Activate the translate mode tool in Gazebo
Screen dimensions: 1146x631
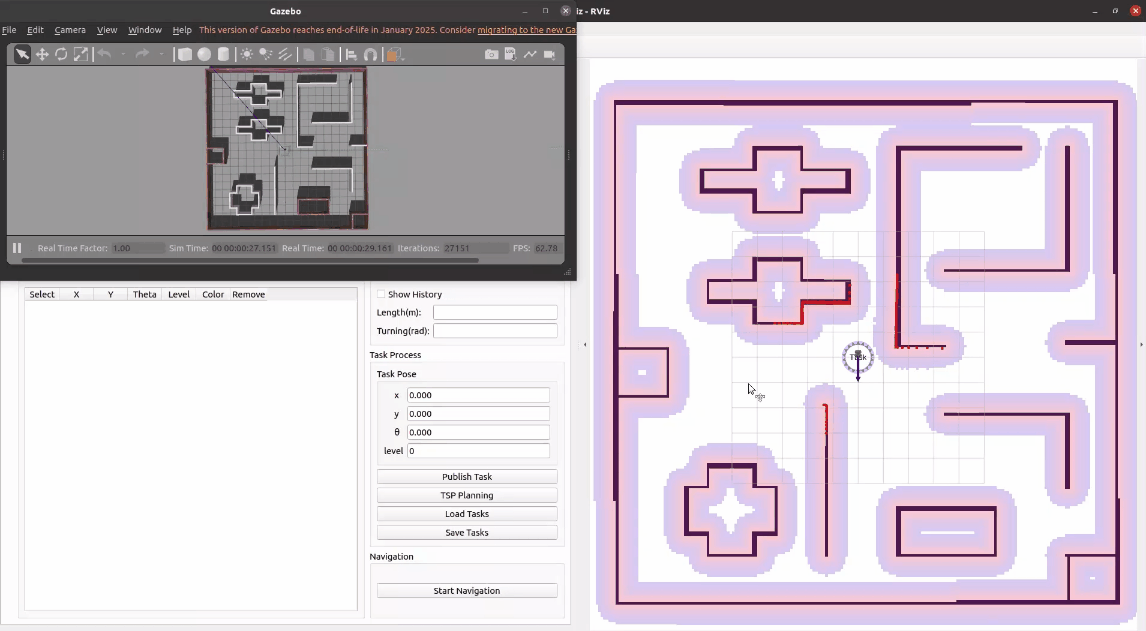coord(42,54)
